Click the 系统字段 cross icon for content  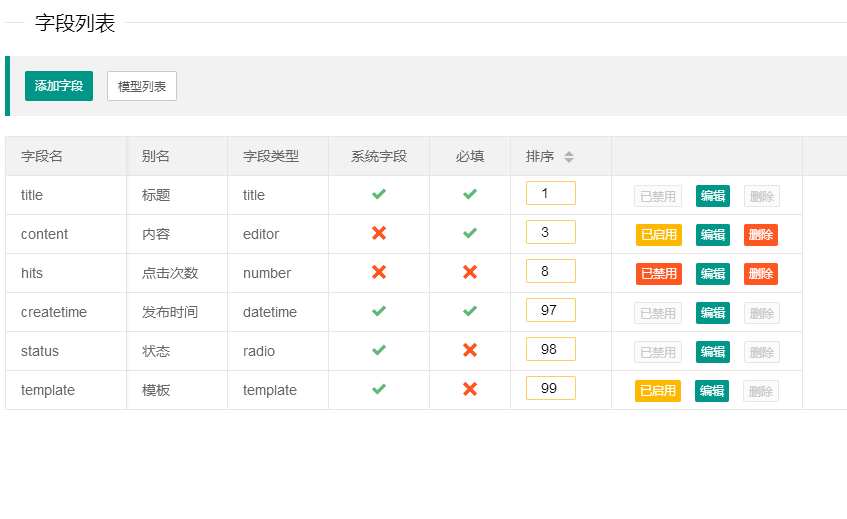pyautogui.click(x=379, y=234)
